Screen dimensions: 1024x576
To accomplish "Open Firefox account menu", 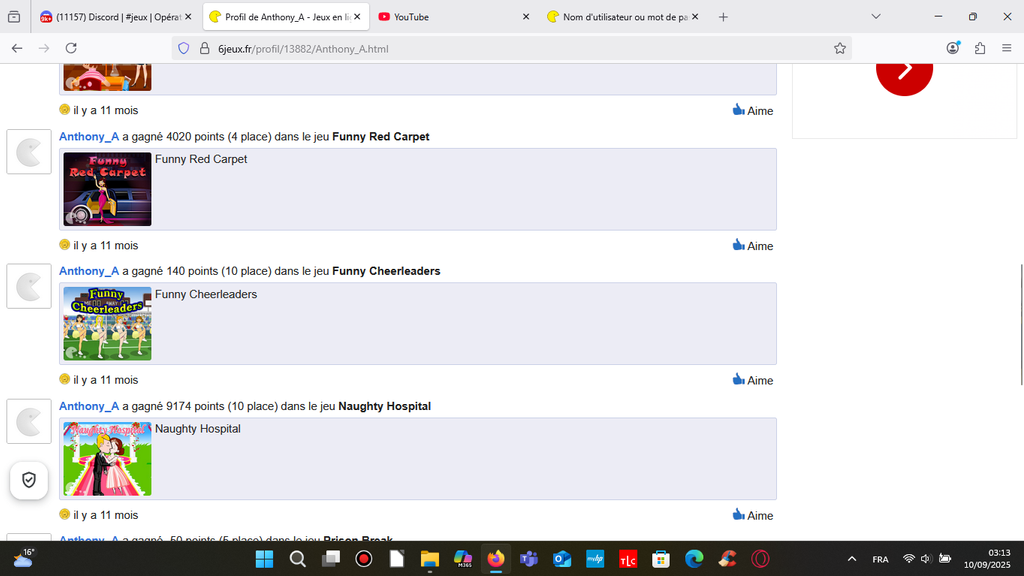I will tap(953, 48).
